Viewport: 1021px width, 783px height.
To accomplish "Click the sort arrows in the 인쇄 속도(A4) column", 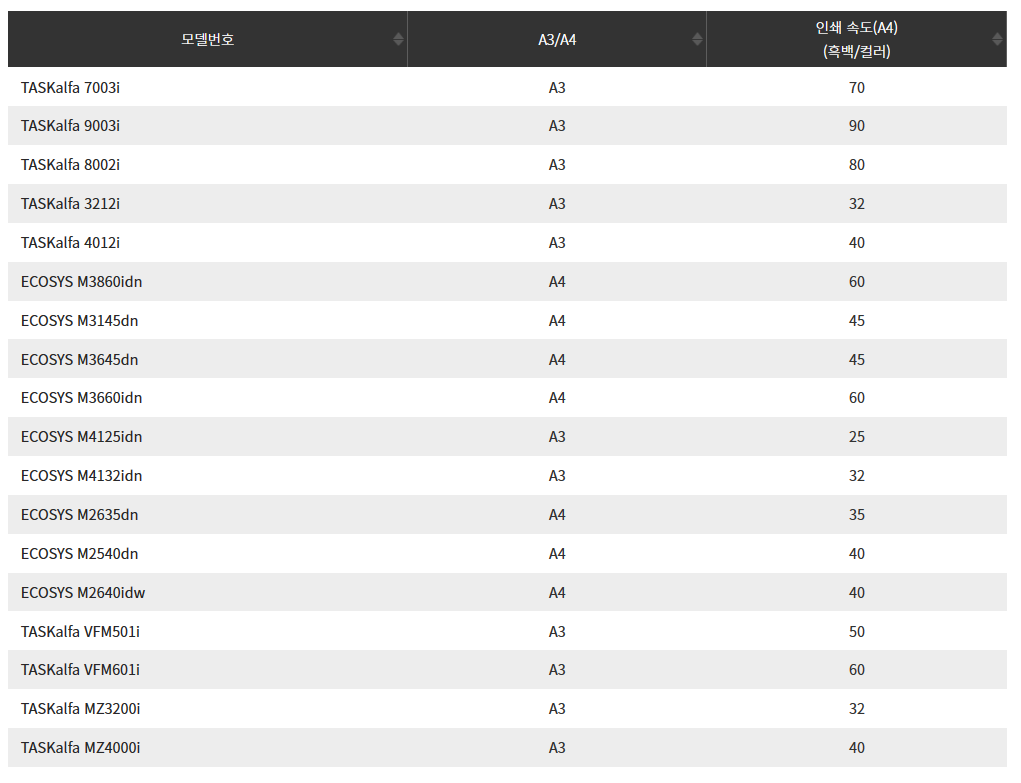I will tap(997, 39).
